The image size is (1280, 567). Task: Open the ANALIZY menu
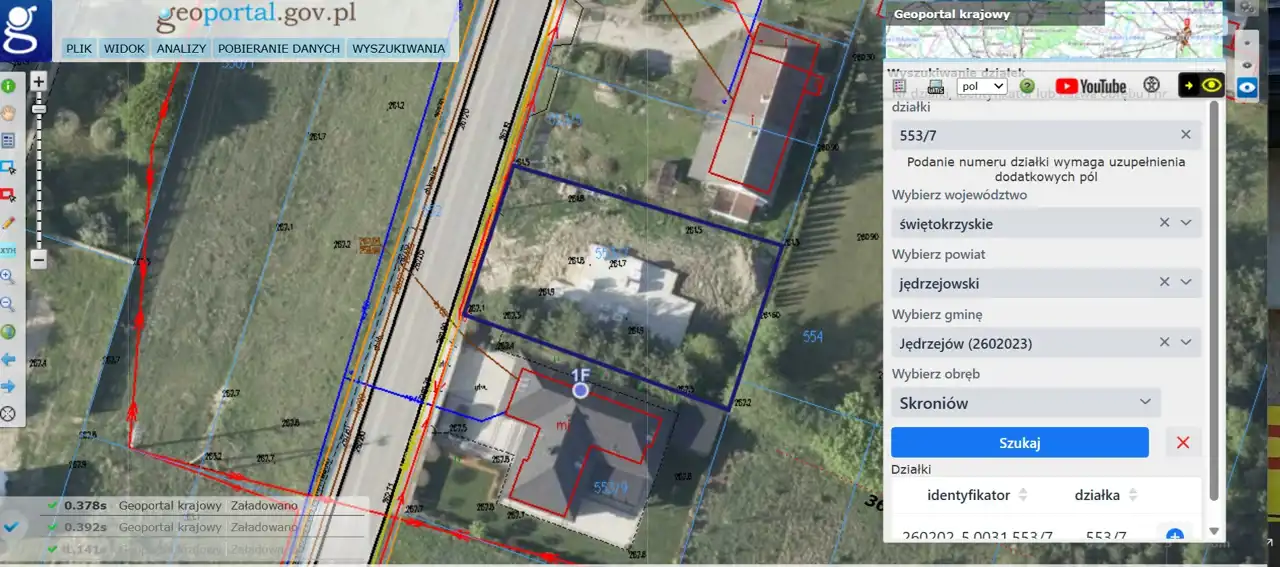pos(181,48)
